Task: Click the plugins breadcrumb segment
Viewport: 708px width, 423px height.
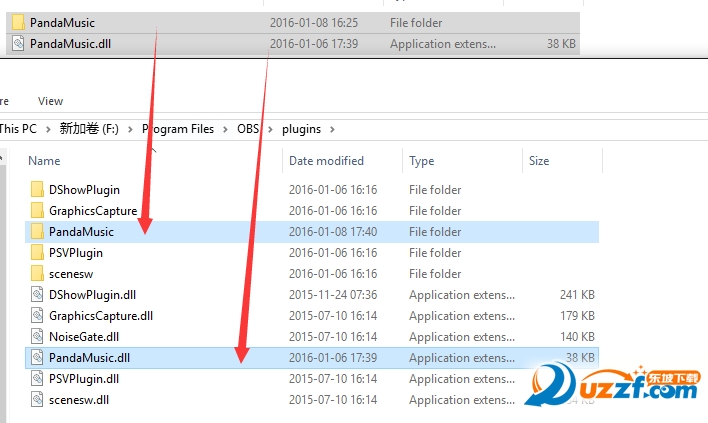Action: tap(301, 129)
